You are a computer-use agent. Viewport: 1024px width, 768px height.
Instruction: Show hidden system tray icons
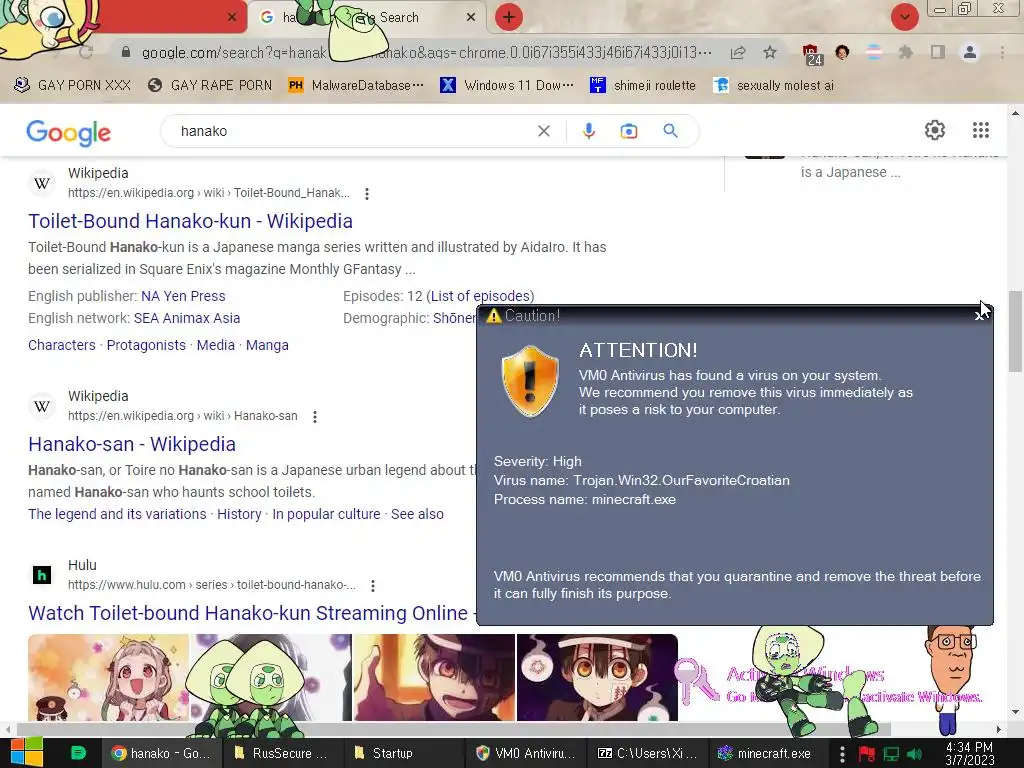[842, 754]
